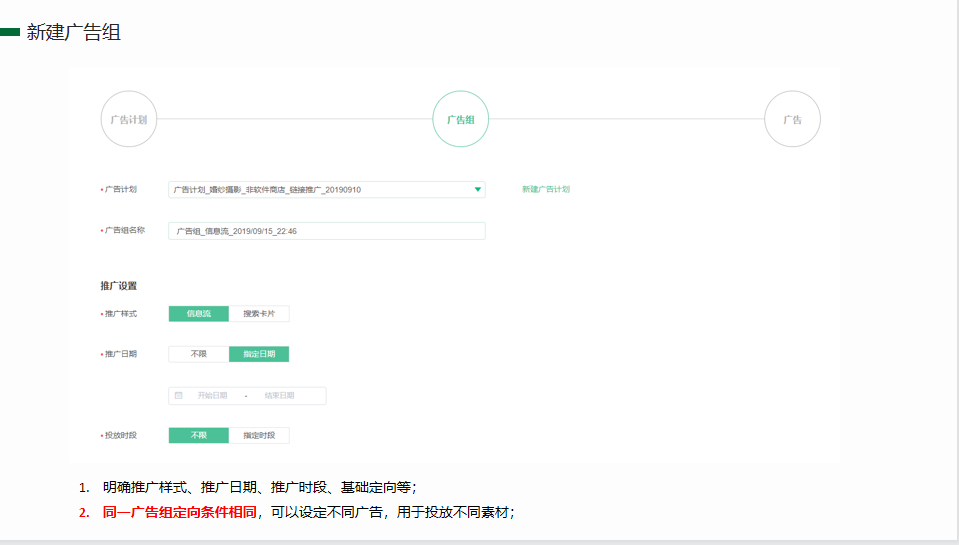
Task: Click red text 同一广告组定向条件相同
Action: pos(179,513)
